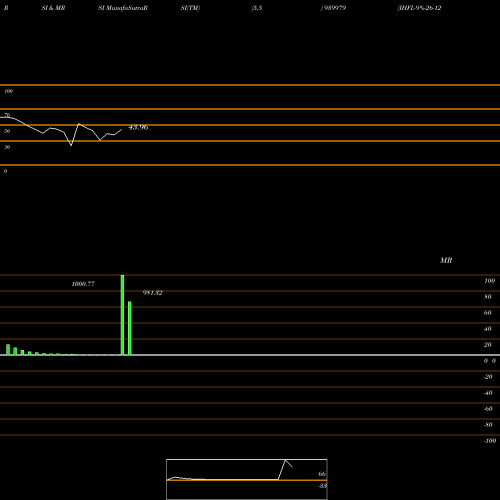
Task: Click the (5,5 parameter text in the header
Action: tap(257, 8)
